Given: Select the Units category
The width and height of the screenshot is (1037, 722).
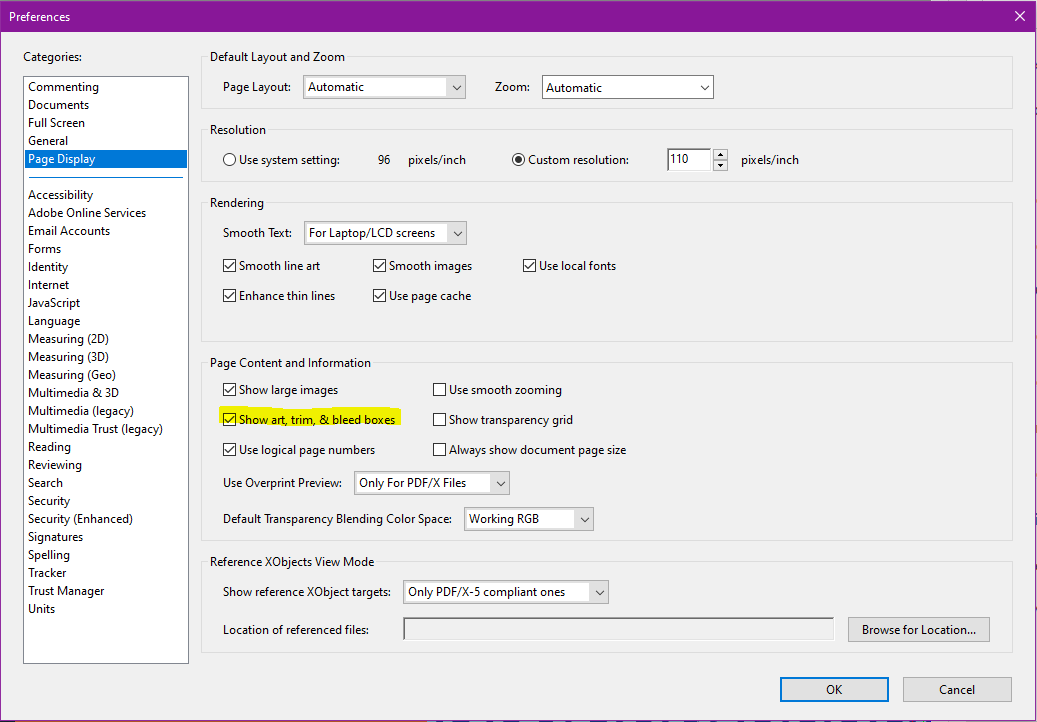Looking at the screenshot, I should tap(41, 608).
